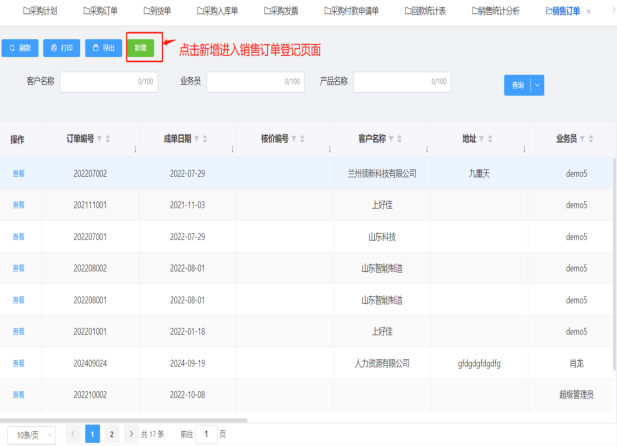Select page 2 in pagination
The width and height of the screenshot is (617, 446).
click(x=112, y=434)
